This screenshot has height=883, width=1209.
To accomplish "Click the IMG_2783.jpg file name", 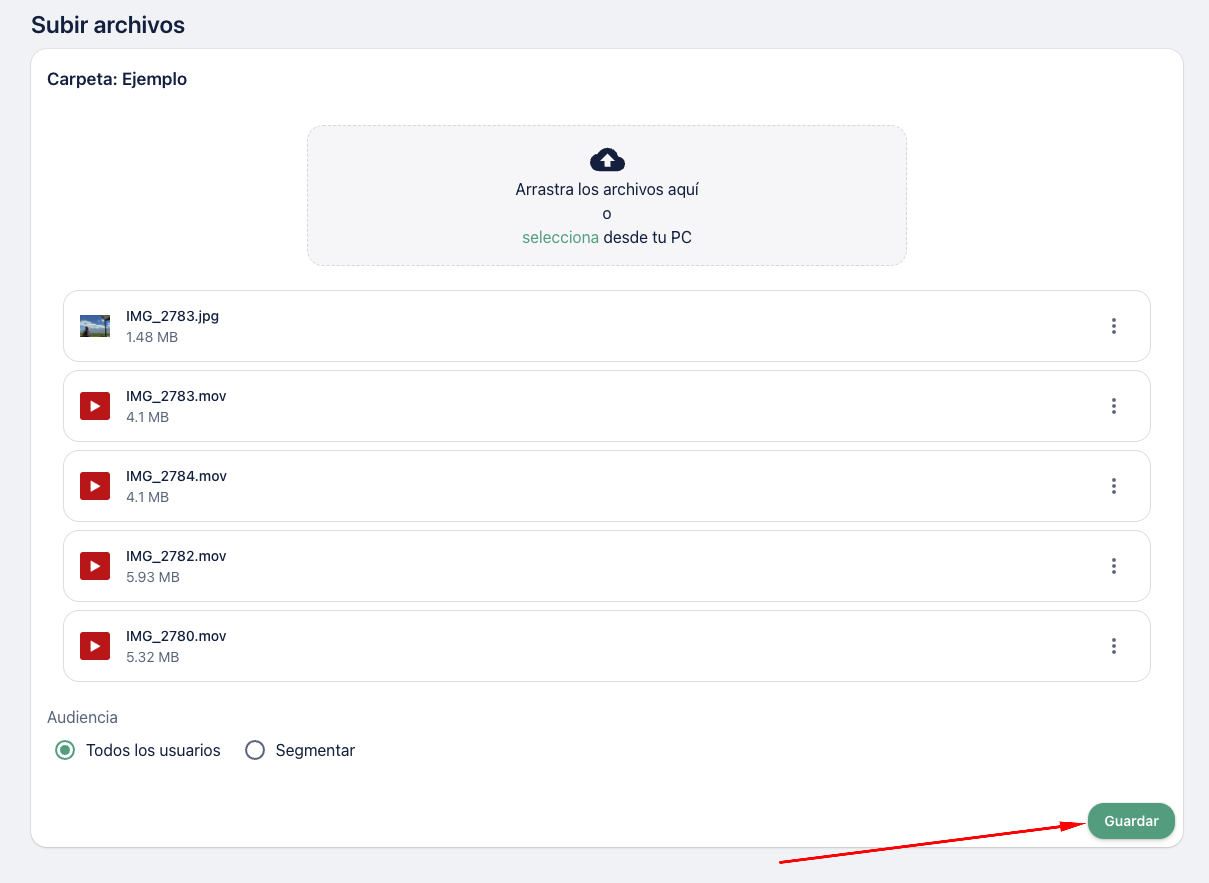I will [172, 316].
